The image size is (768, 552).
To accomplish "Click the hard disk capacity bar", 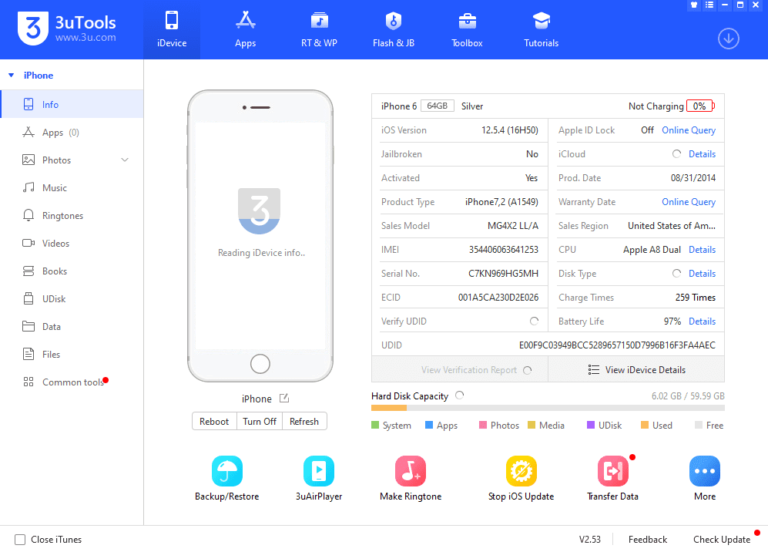I will pyautogui.click(x=548, y=408).
